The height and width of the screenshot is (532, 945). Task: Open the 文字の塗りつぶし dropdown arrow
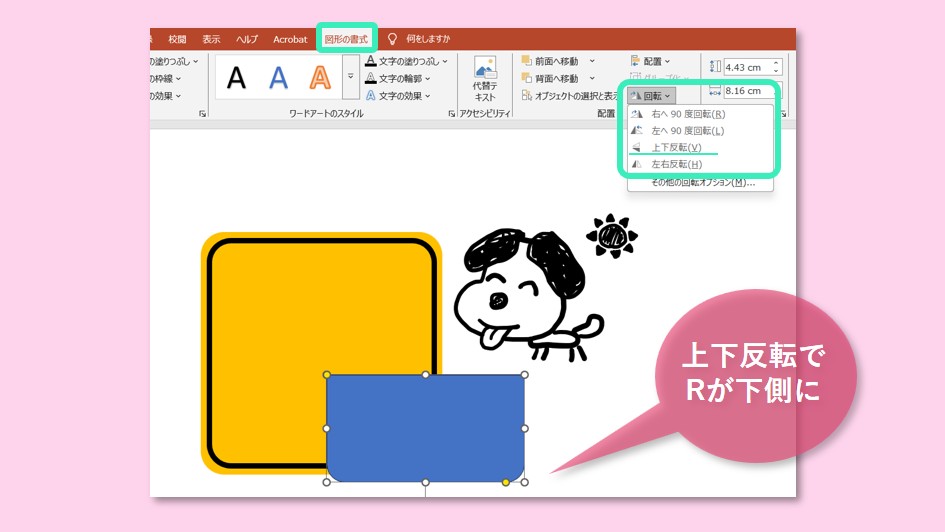tap(445, 61)
